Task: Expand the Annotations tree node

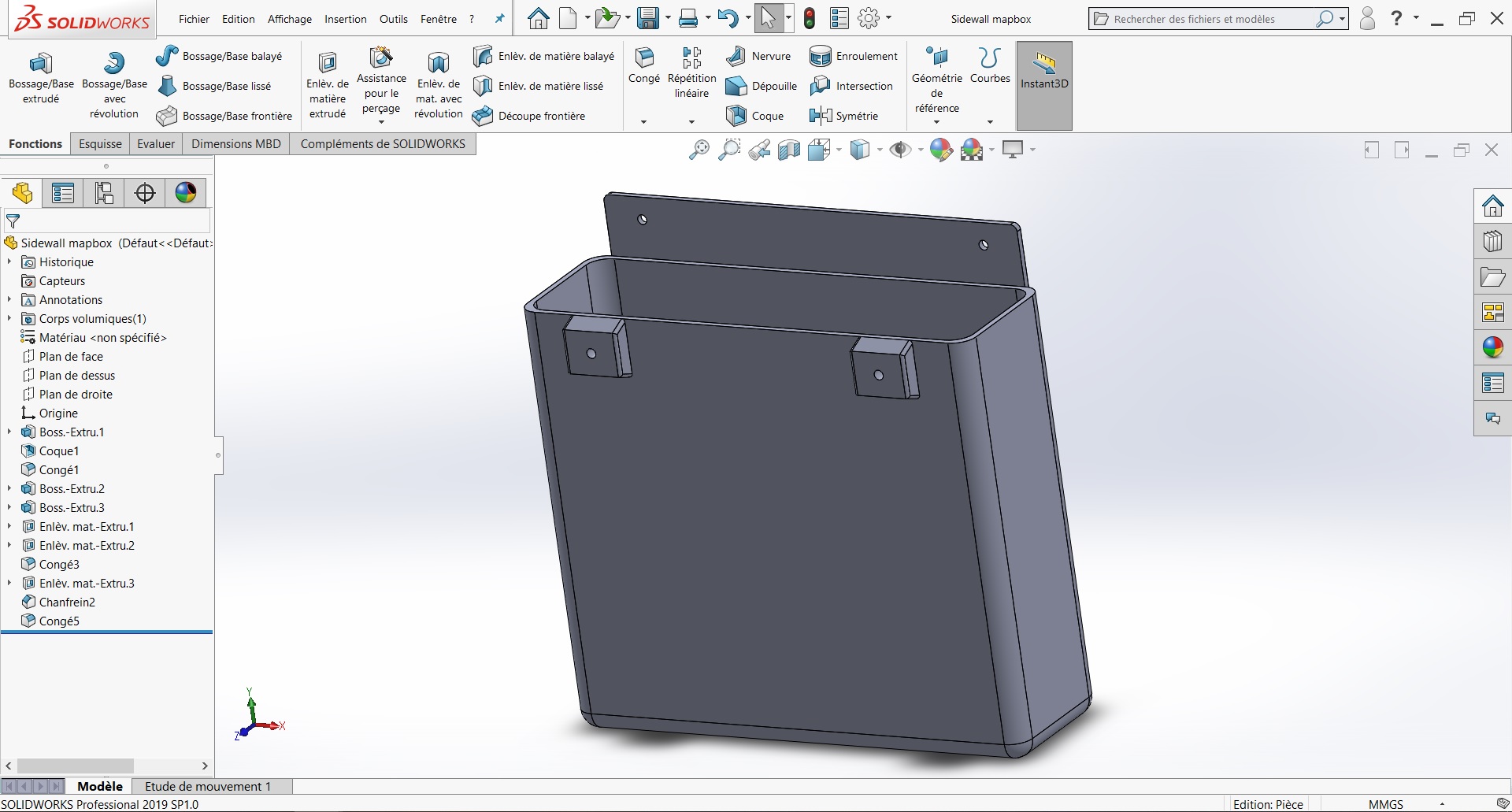Action: click(x=9, y=299)
